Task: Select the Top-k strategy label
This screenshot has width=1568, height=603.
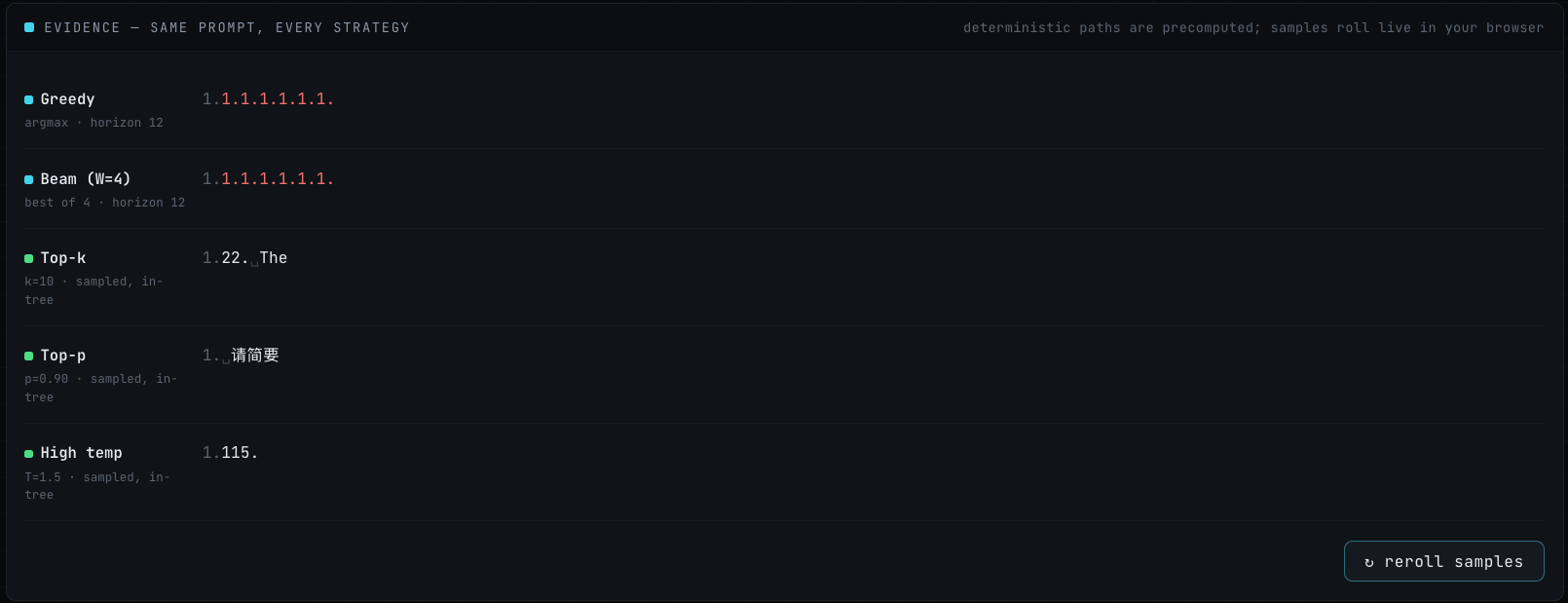Action: 63,258
